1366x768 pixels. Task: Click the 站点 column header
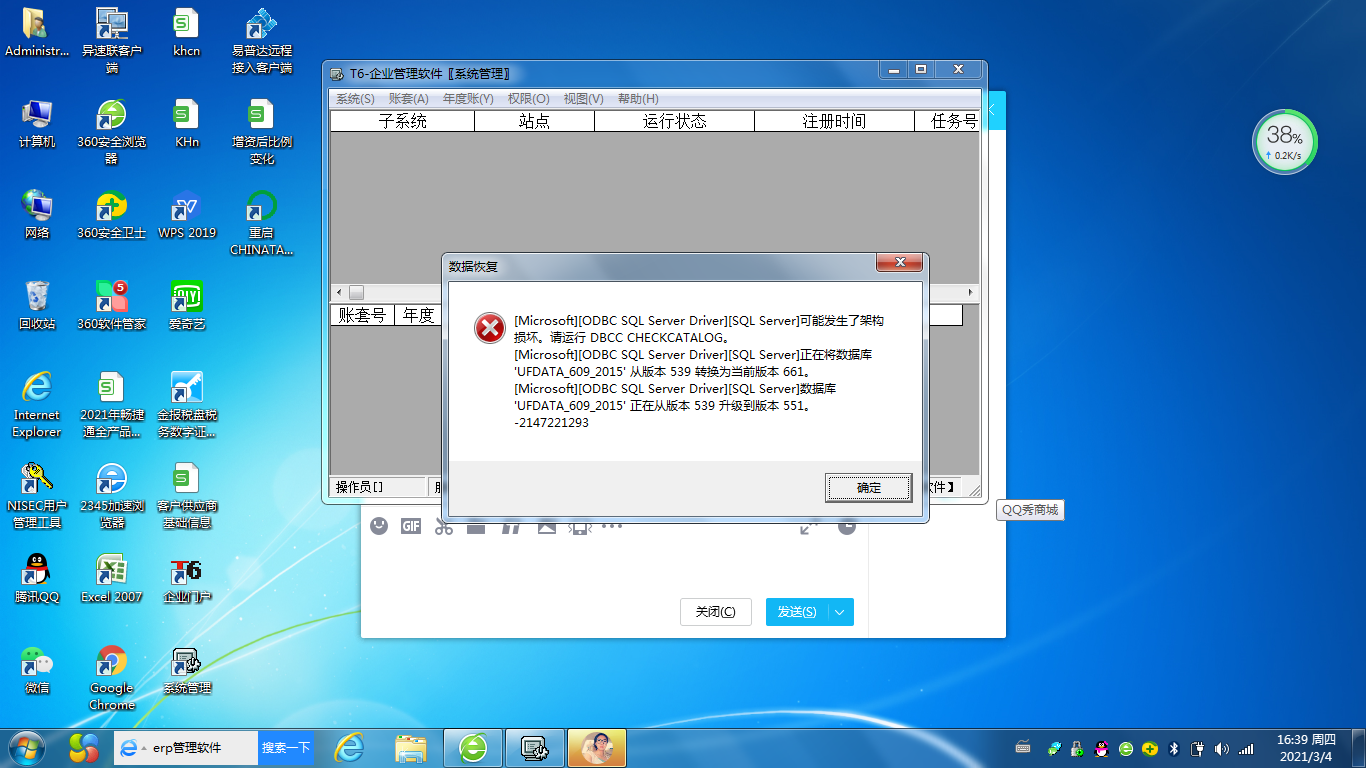(535, 121)
